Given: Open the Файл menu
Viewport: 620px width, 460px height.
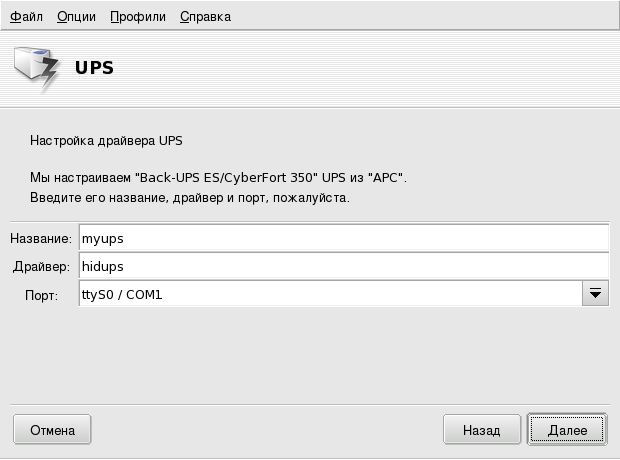Looking at the screenshot, I should [x=27, y=17].
